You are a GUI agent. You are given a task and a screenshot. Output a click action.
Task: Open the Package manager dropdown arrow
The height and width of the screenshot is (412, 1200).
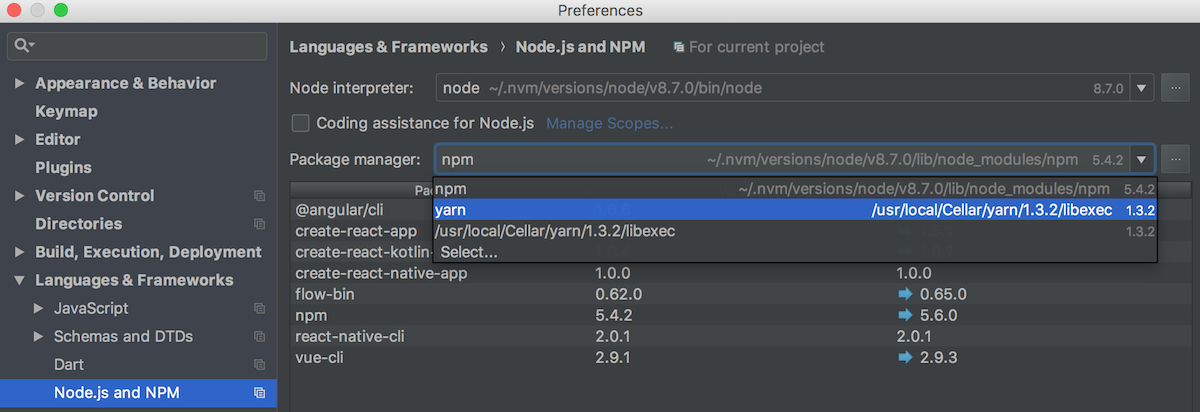1142,159
